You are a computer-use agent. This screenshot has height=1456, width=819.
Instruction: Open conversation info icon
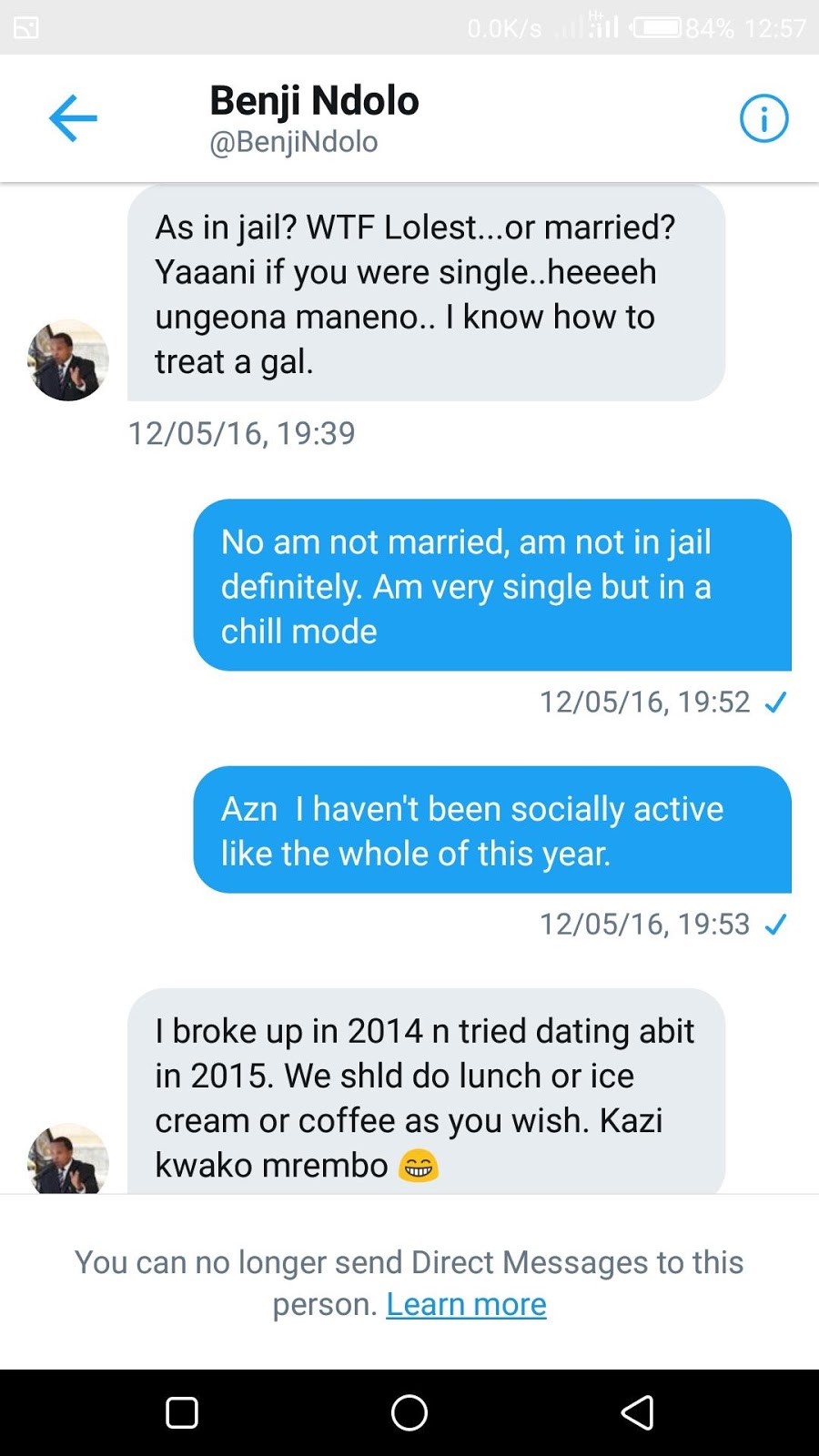point(763,118)
